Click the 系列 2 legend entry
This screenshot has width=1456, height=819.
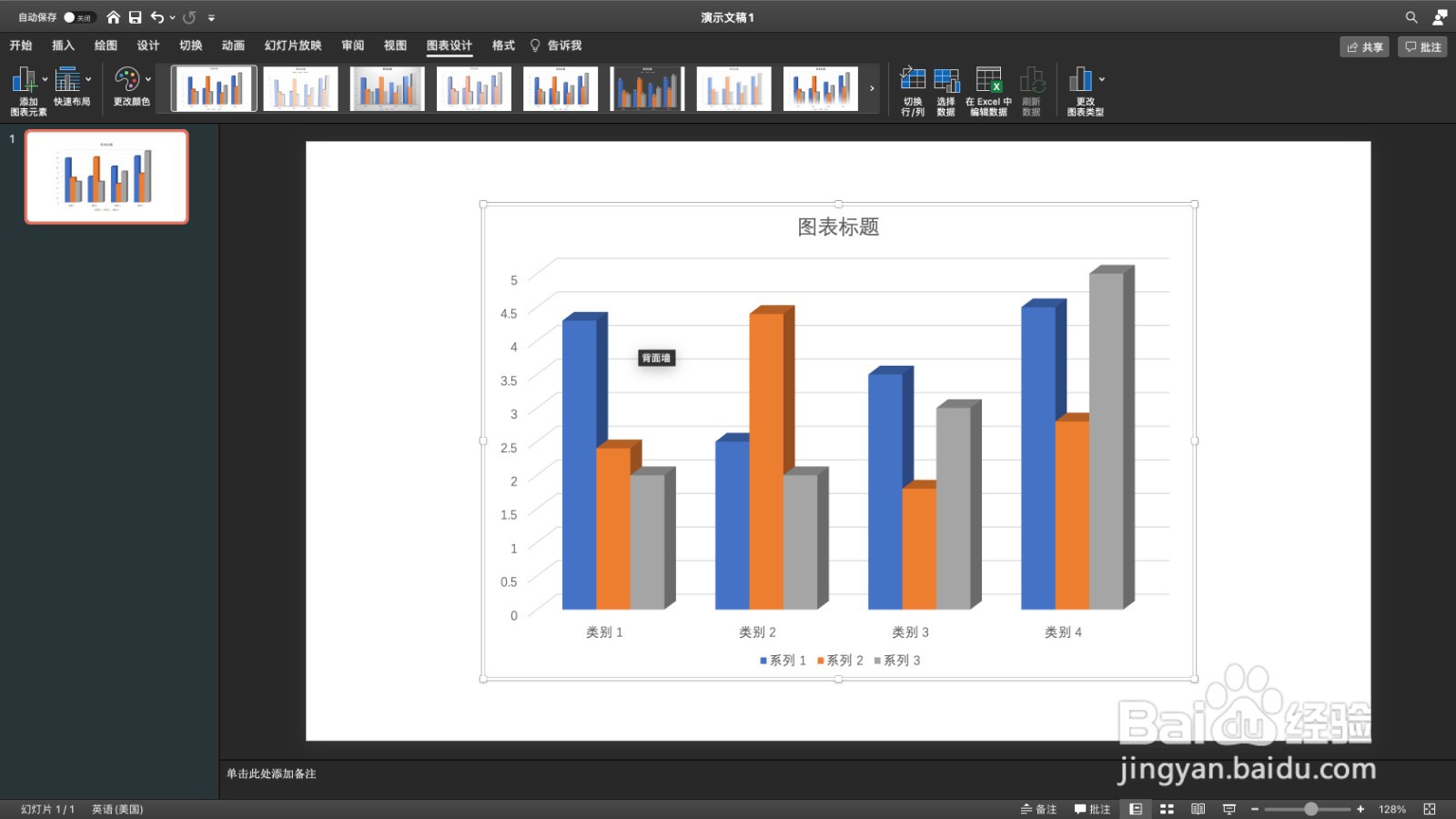pyautogui.click(x=840, y=661)
